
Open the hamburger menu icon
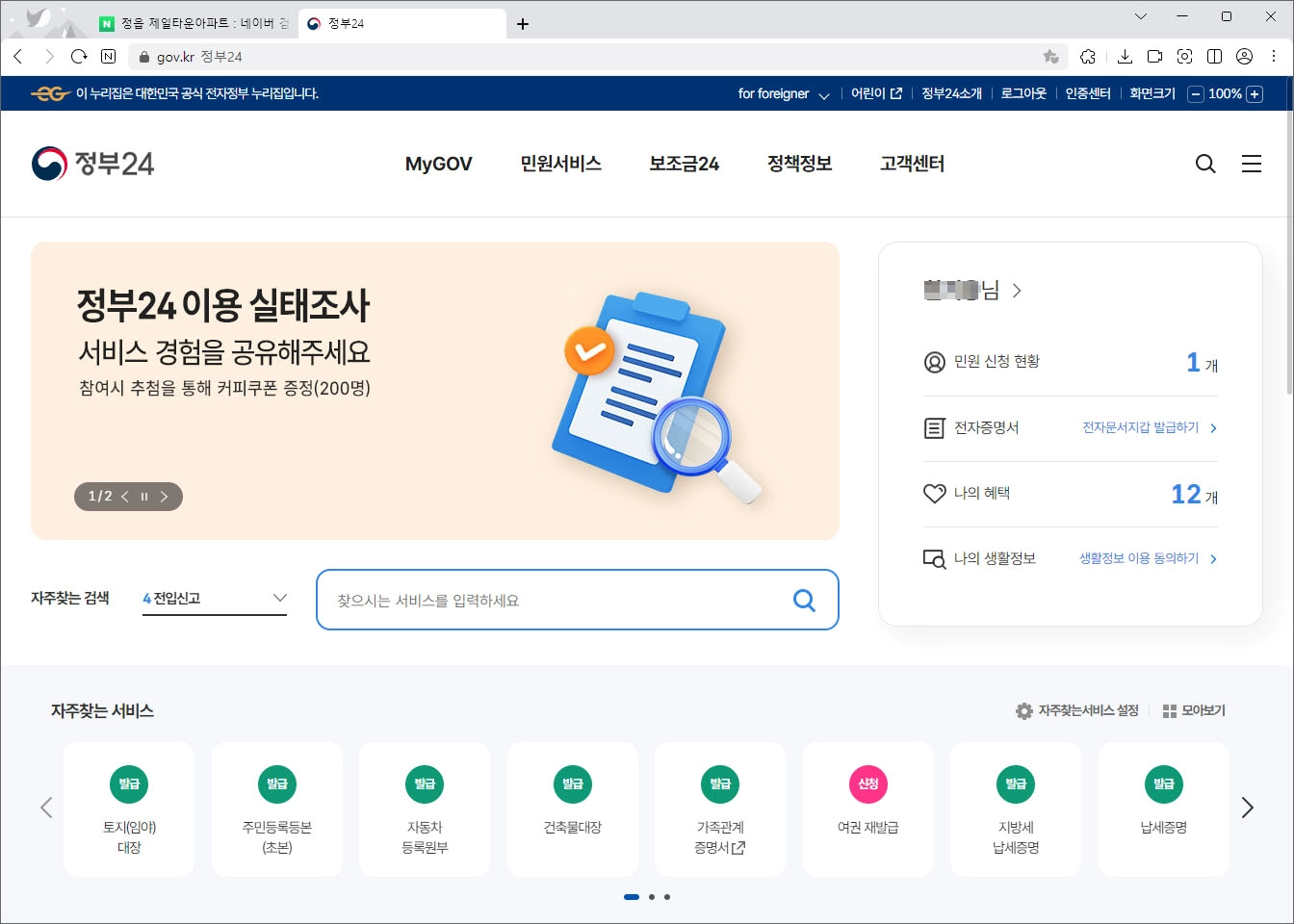[x=1252, y=164]
